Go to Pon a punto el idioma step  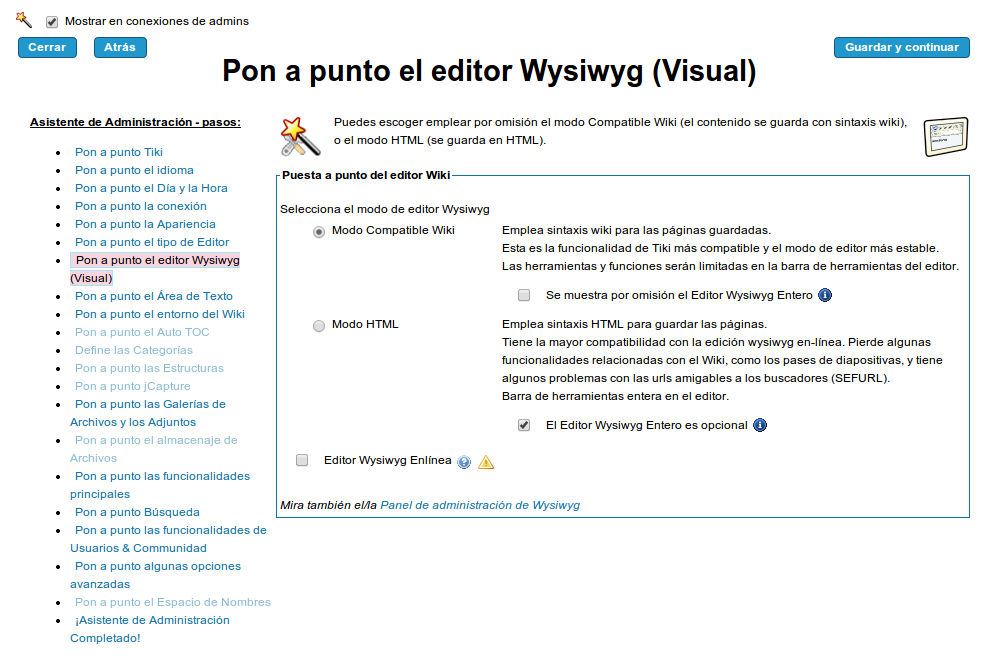click(x=134, y=170)
